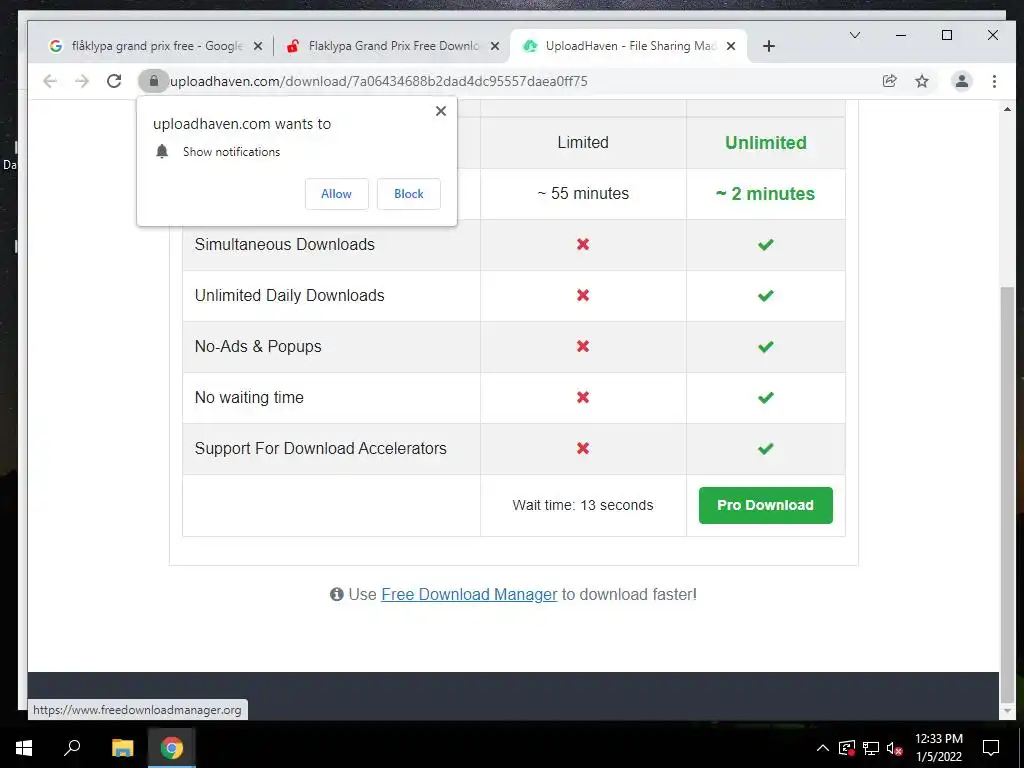Viewport: 1024px width, 768px height.
Task: Open the Free Download Manager link
Action: [469, 594]
